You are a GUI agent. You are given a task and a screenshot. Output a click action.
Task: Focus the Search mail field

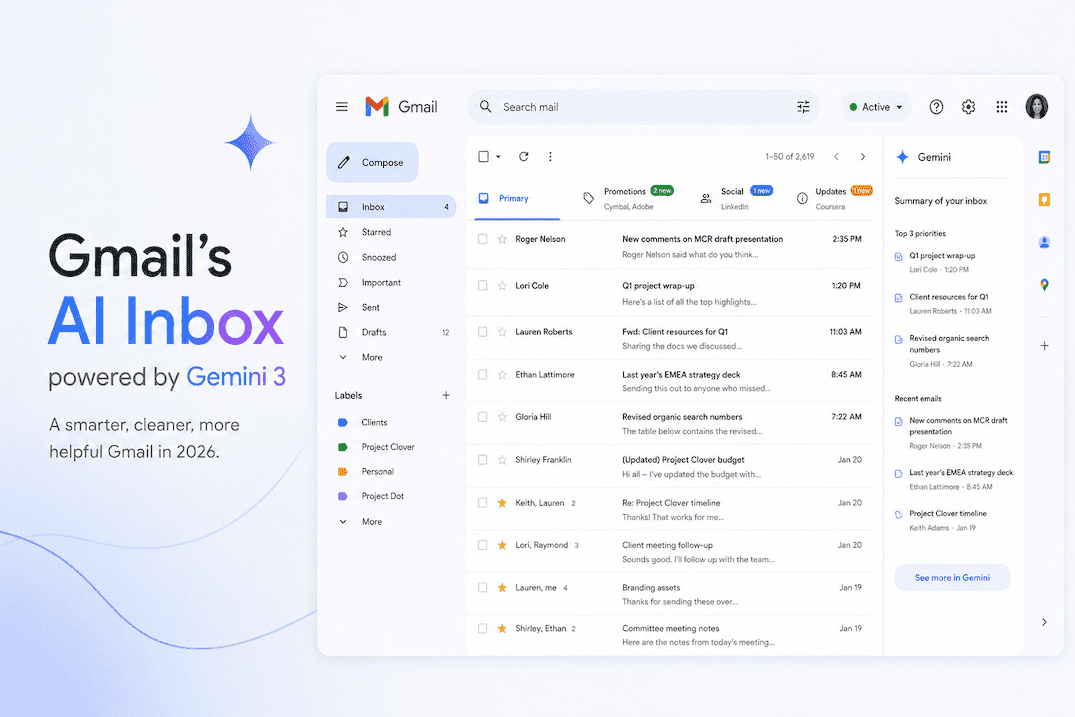pyautogui.click(x=643, y=107)
